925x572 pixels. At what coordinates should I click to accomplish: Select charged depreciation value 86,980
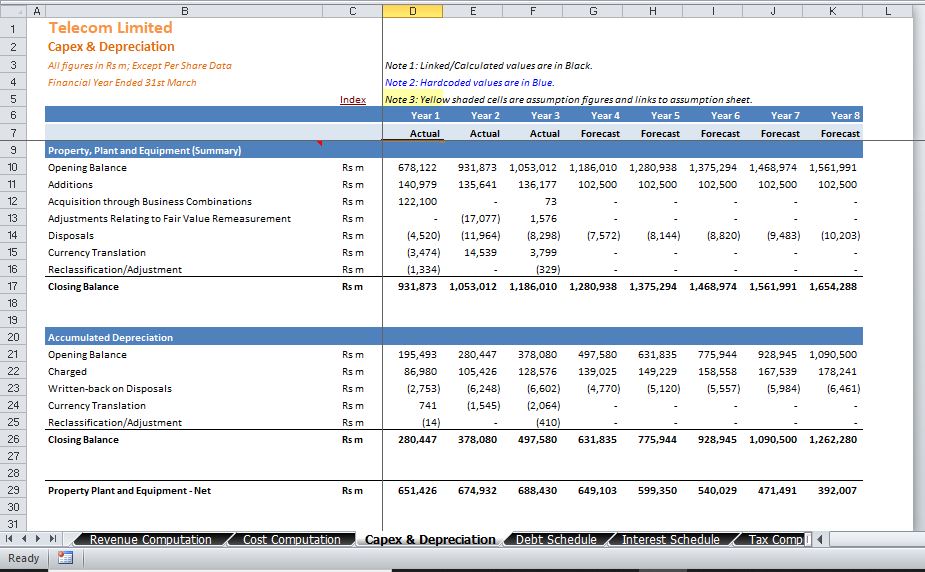click(x=420, y=372)
